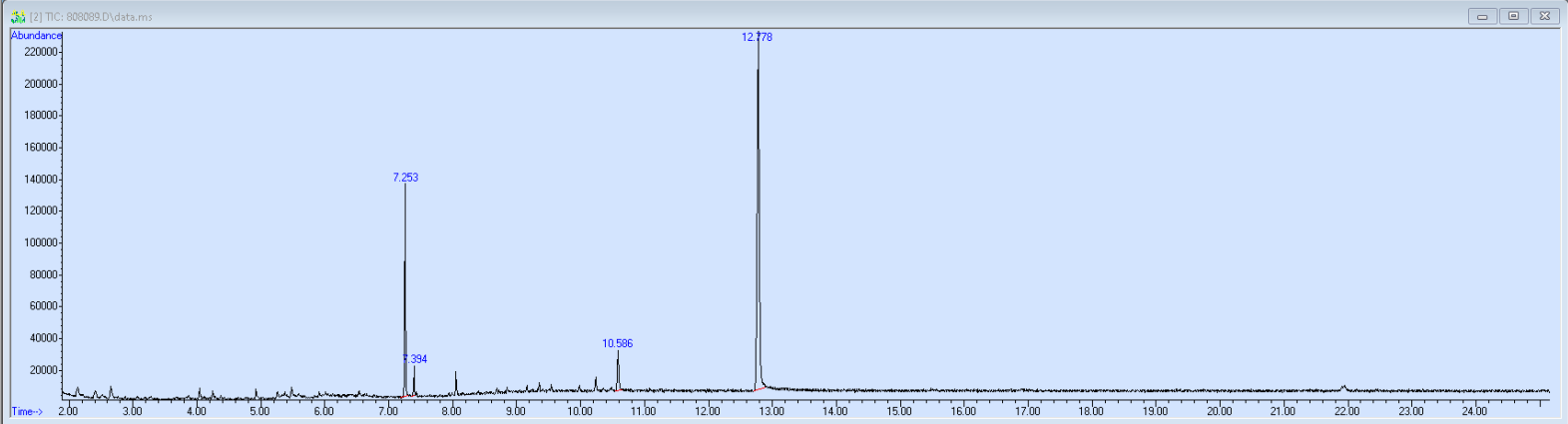1568x424 pixels.
Task: Click the 'Abundance' axis label
Action: click(36, 36)
